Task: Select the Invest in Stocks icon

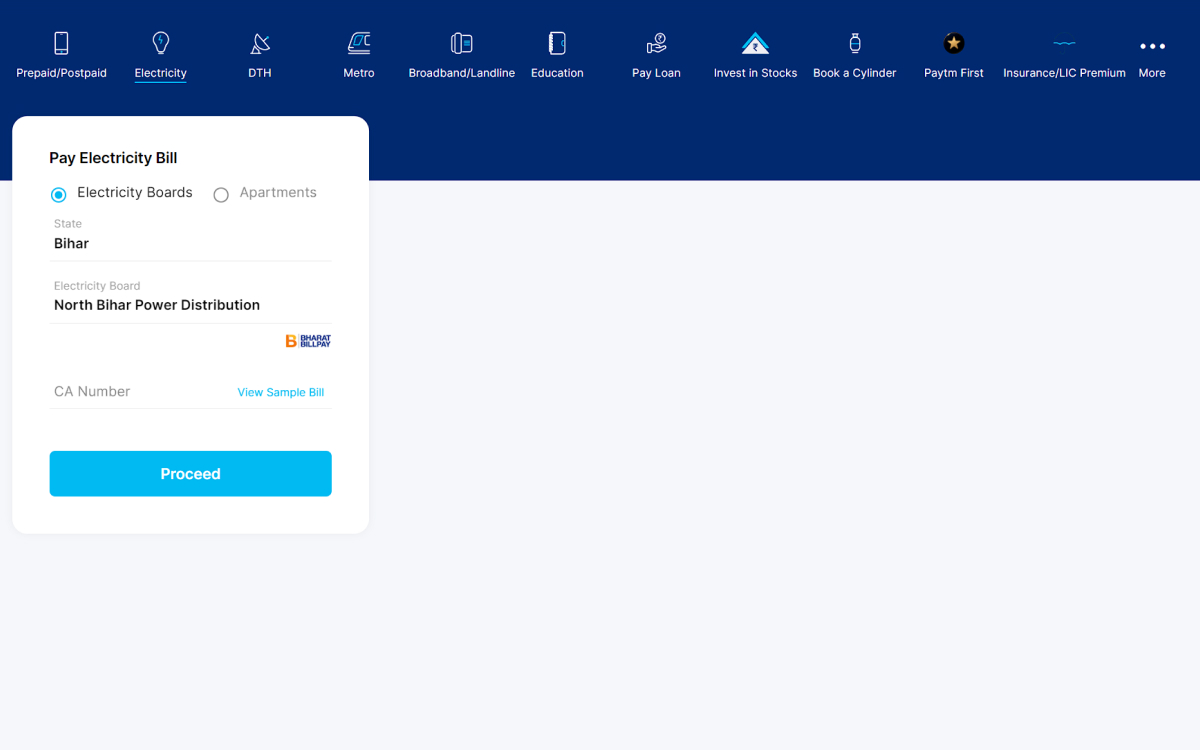Action: [x=755, y=45]
